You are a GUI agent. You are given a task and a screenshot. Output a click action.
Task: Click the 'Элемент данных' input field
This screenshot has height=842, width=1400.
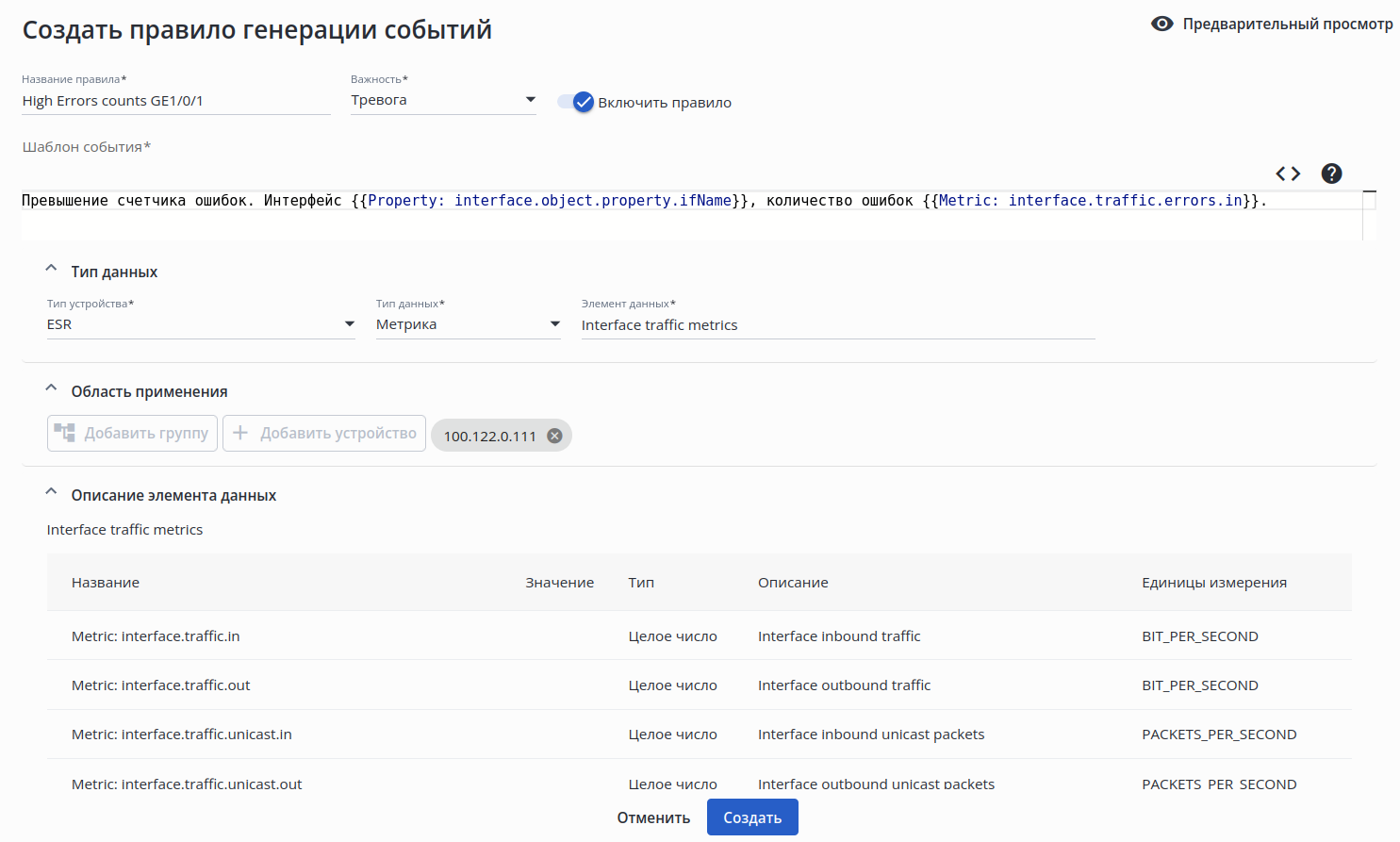(837, 325)
